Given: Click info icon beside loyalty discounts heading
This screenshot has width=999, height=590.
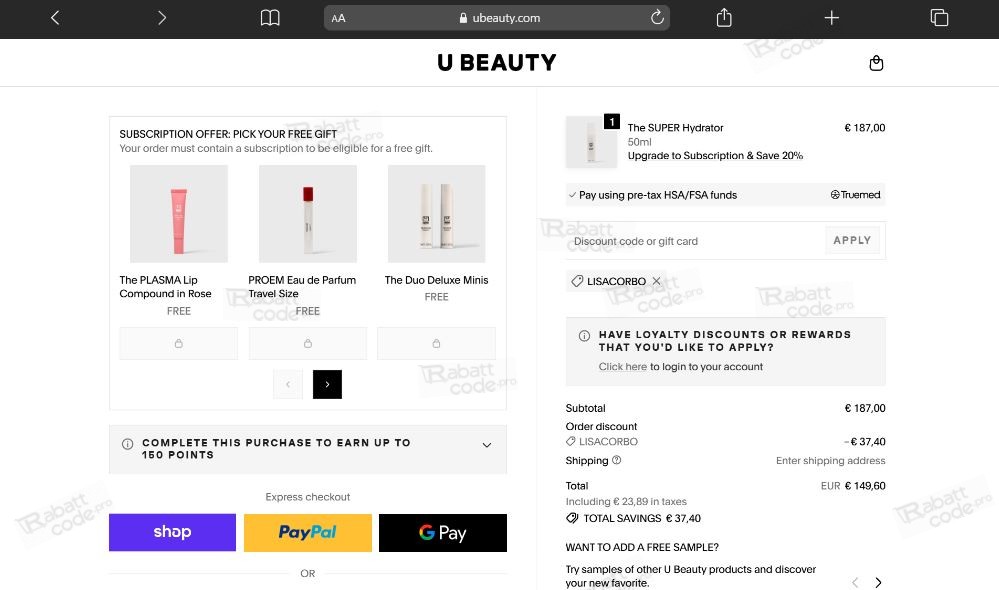Looking at the screenshot, I should (x=584, y=336).
